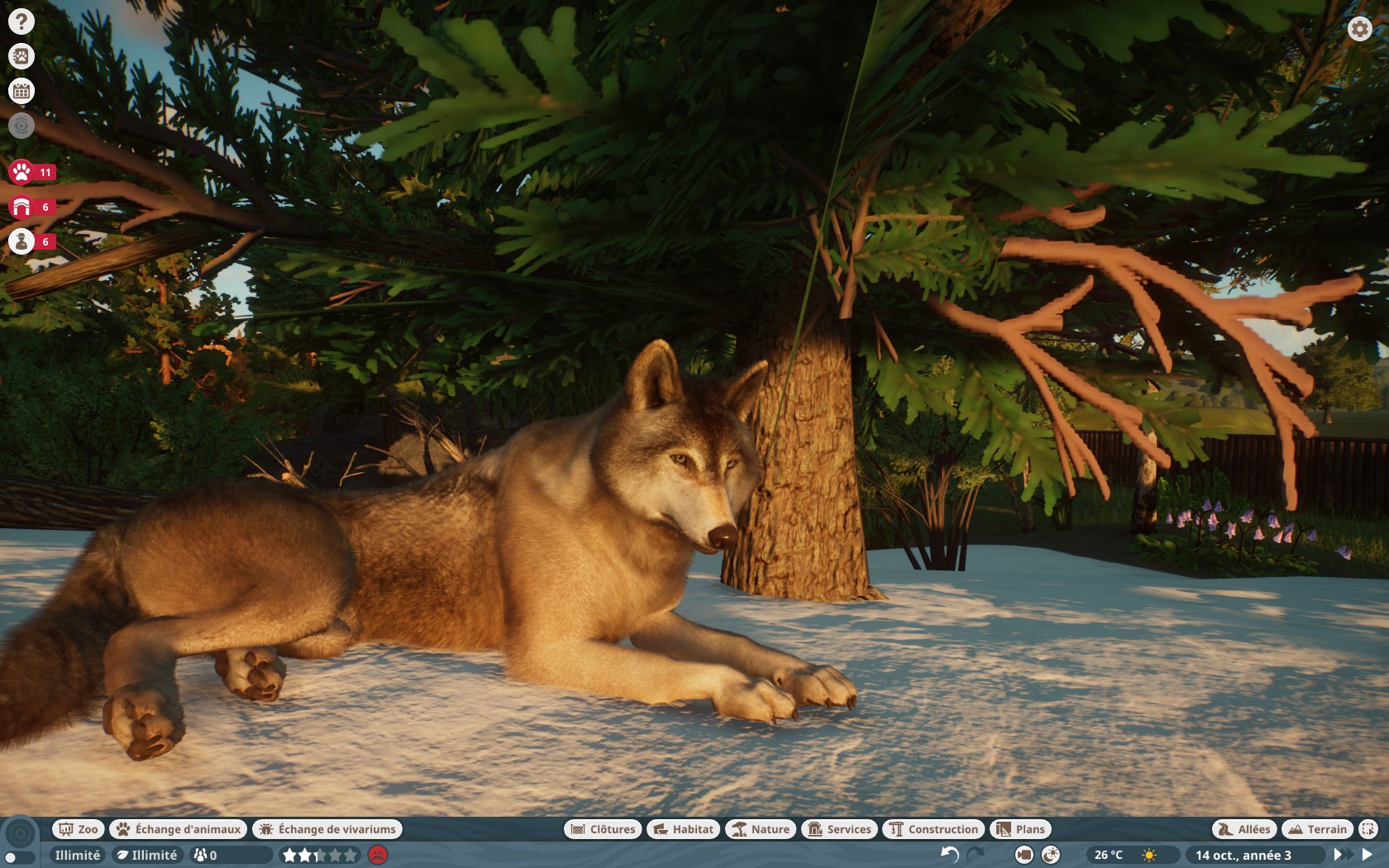Screen dimensions: 1389x868
Task: Open the Construction build tab
Action: pyautogui.click(x=933, y=829)
